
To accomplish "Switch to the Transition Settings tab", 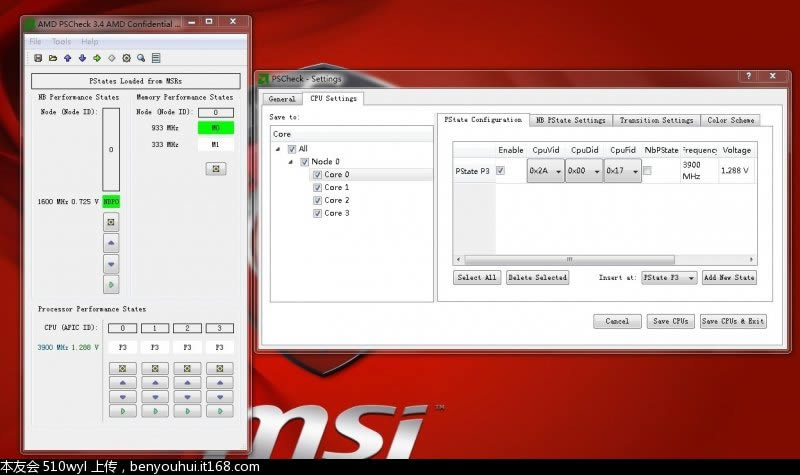I will click(x=656, y=120).
